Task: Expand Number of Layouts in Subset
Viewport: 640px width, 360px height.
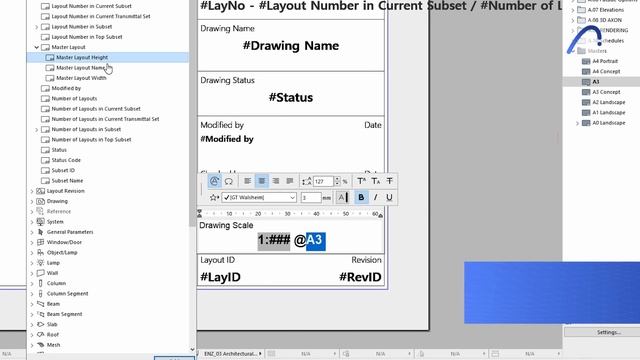Action: (36, 129)
